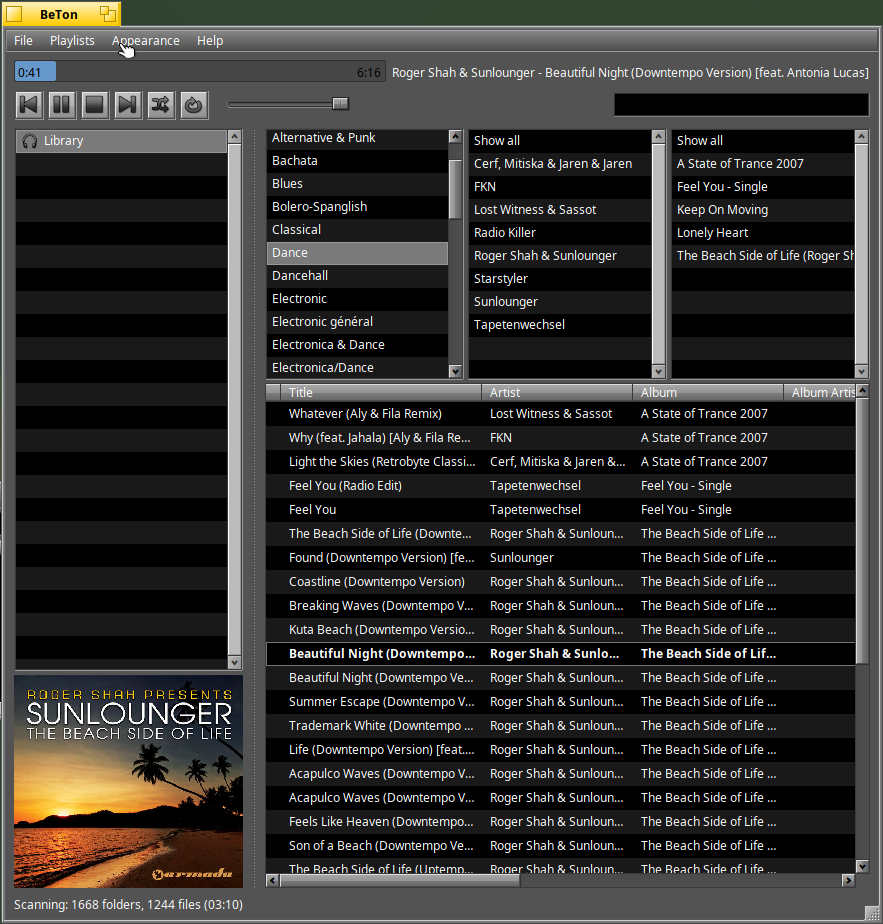883x924 pixels.
Task: Select the Library headphones icon
Action: [x=30, y=141]
